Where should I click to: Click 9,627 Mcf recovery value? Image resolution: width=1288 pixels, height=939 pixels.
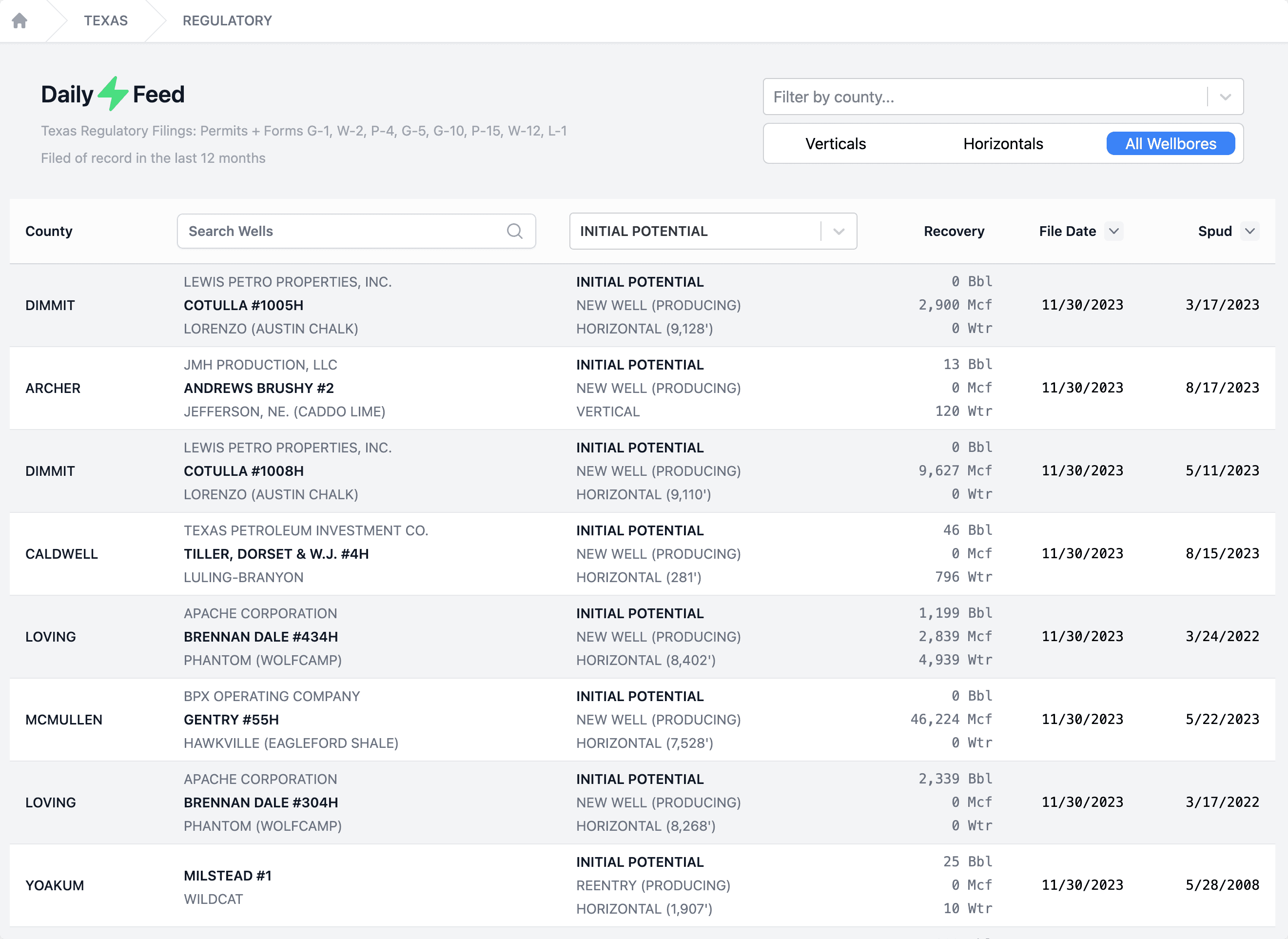[955, 470]
